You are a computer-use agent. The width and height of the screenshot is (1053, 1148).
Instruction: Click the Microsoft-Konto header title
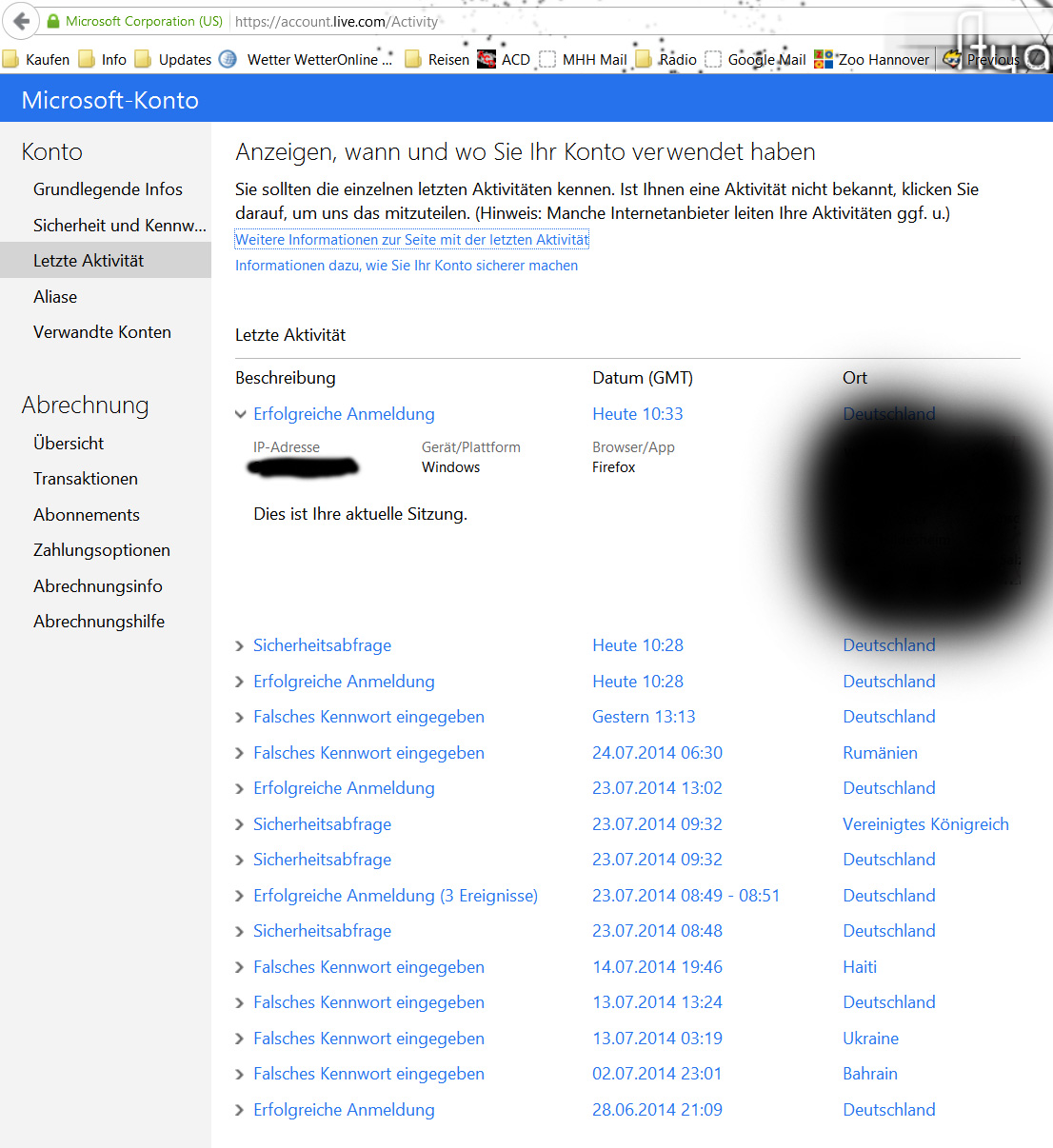110,100
